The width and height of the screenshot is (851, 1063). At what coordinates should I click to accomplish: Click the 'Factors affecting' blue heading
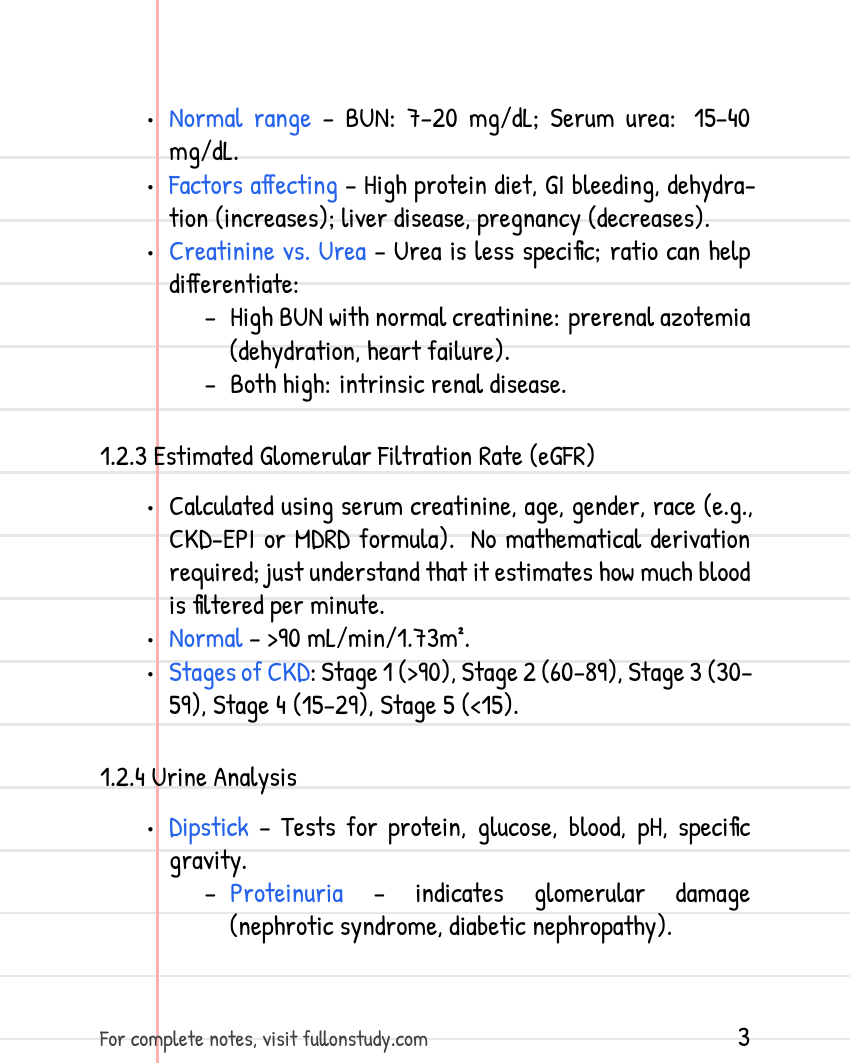click(x=253, y=186)
